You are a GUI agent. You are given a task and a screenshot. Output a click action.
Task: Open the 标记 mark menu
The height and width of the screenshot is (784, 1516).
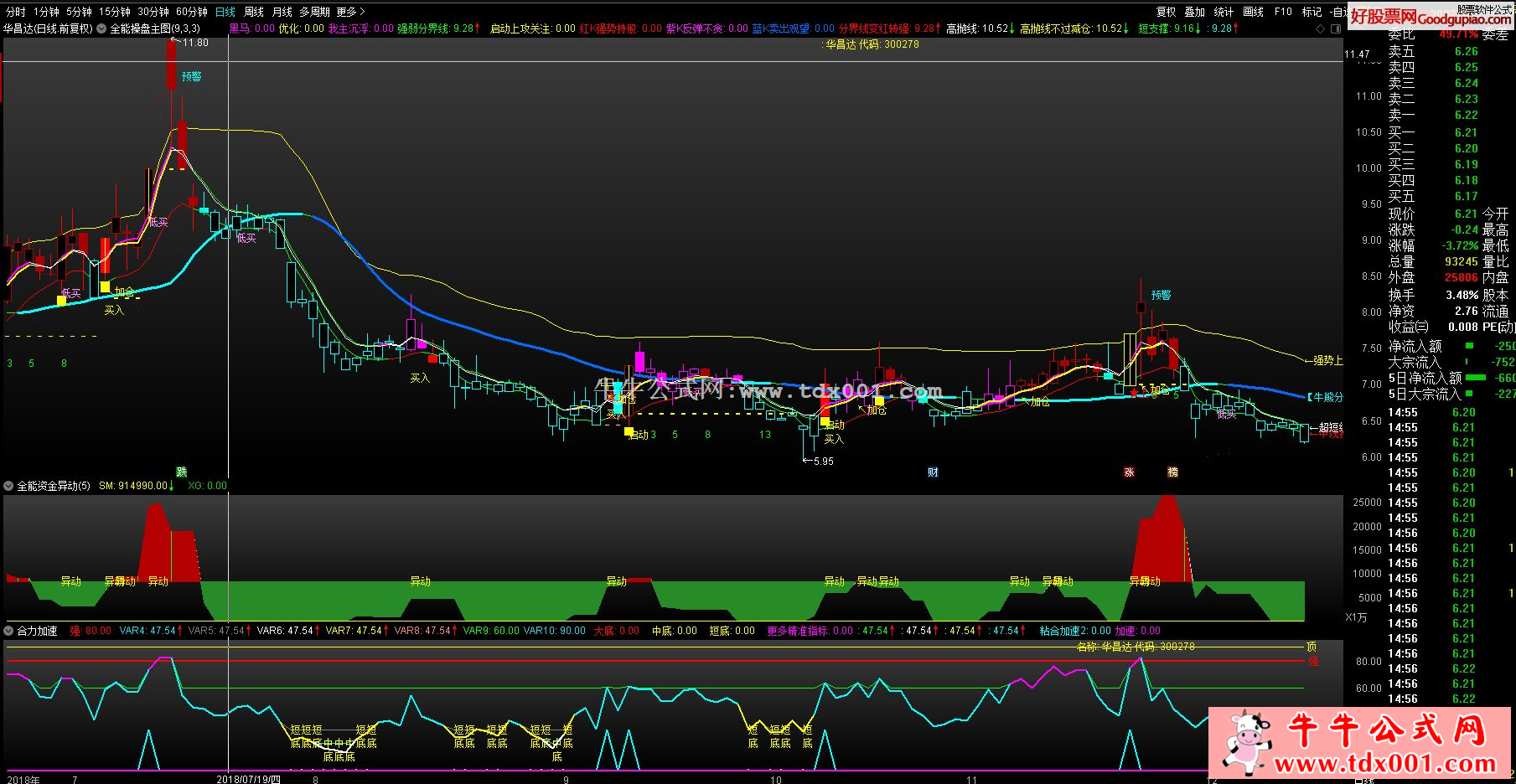click(1312, 12)
